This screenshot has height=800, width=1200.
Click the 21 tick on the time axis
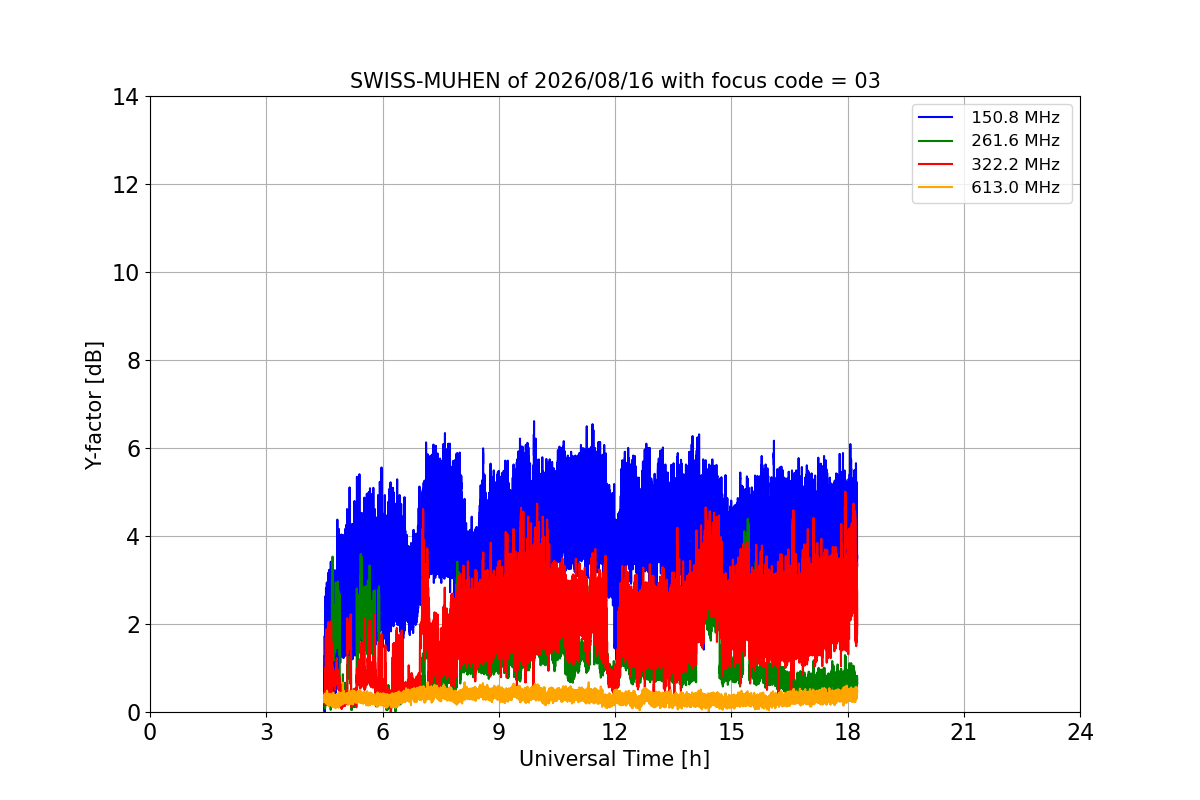click(x=963, y=732)
